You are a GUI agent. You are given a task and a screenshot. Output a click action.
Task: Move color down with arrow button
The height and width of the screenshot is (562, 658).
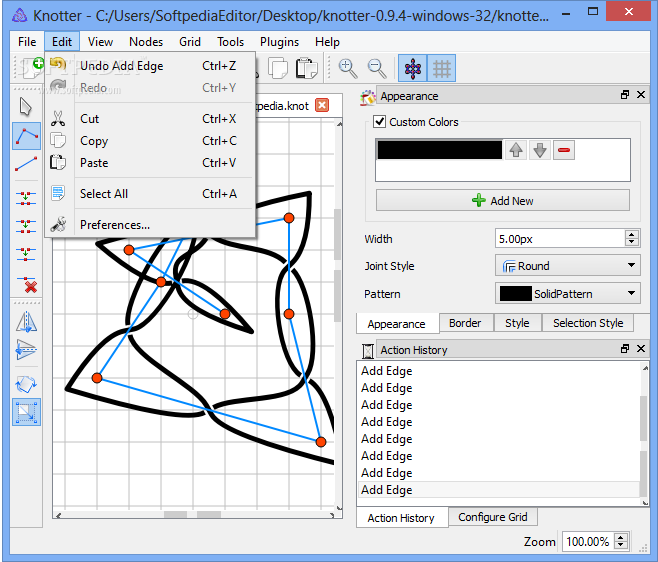coord(540,150)
